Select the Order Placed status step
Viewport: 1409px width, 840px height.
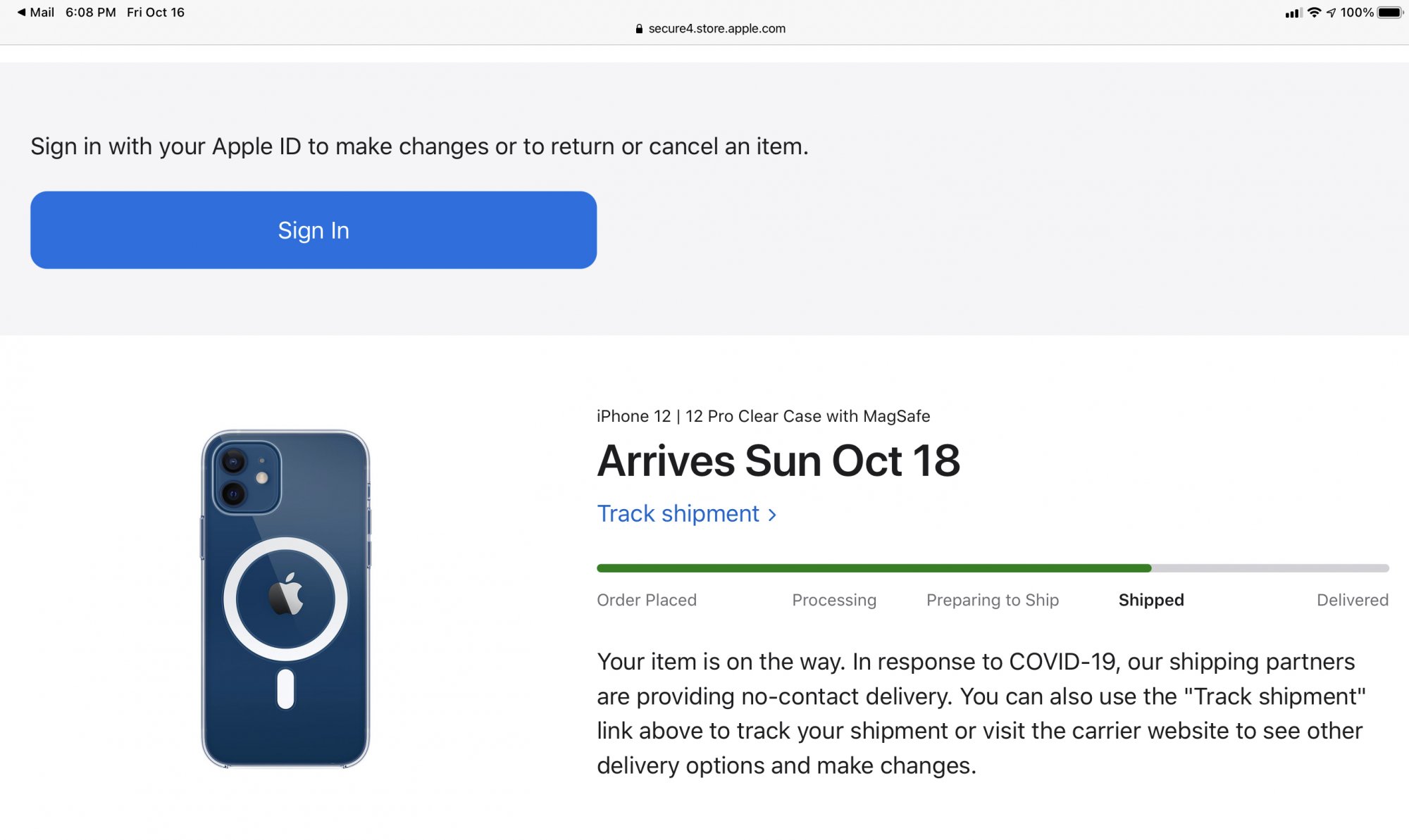click(646, 600)
